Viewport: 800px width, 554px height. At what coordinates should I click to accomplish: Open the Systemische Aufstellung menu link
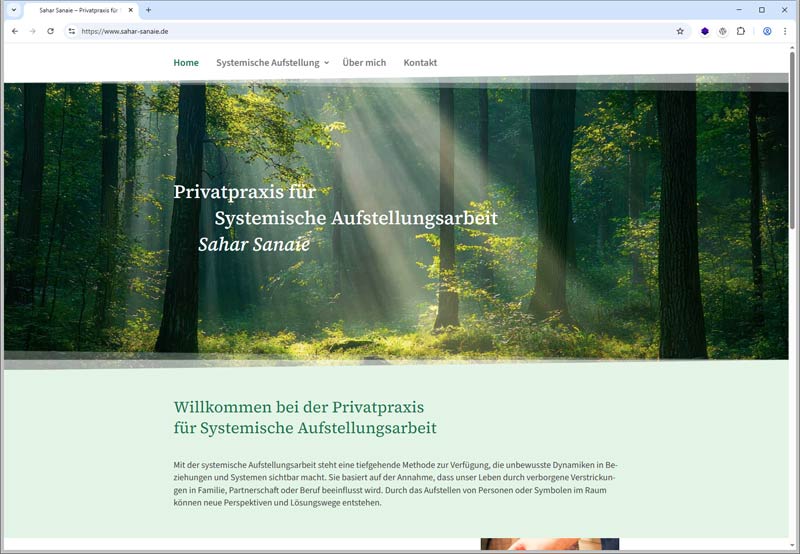tap(267, 63)
